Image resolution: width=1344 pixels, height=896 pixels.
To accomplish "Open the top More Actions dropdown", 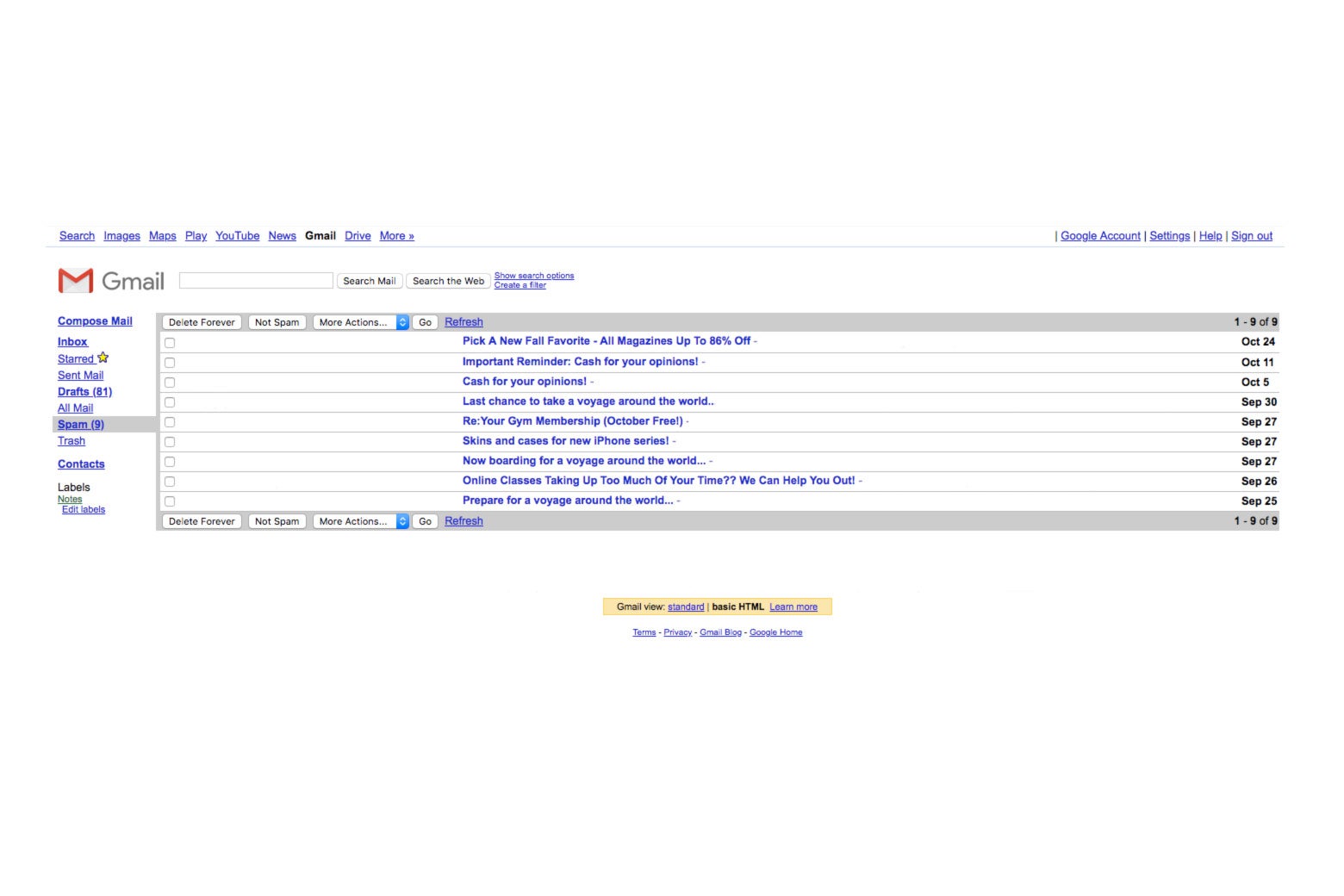I will point(361,322).
